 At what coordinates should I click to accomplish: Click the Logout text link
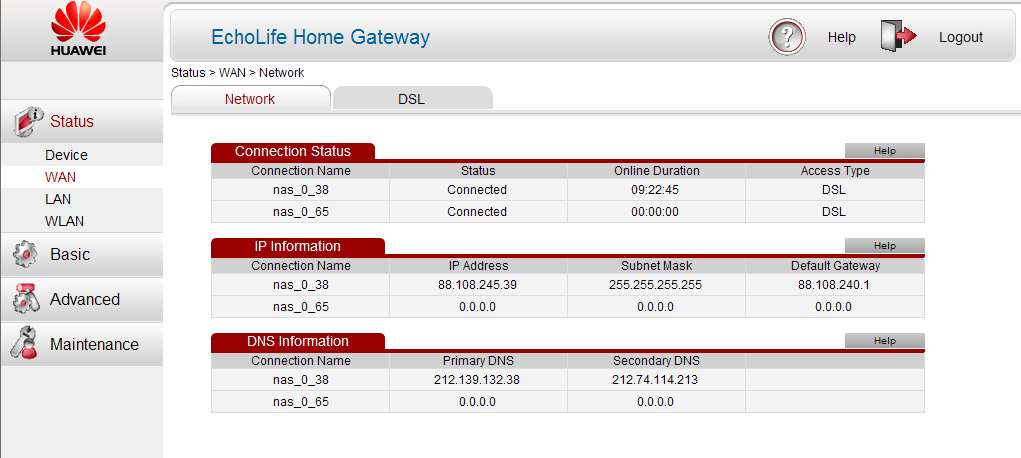(x=960, y=37)
